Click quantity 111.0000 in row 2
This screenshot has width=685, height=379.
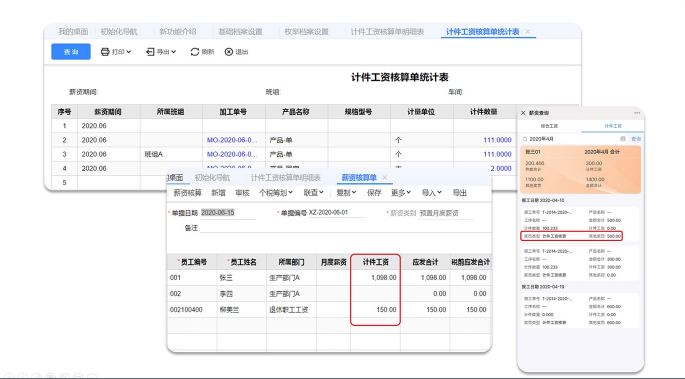pos(497,140)
